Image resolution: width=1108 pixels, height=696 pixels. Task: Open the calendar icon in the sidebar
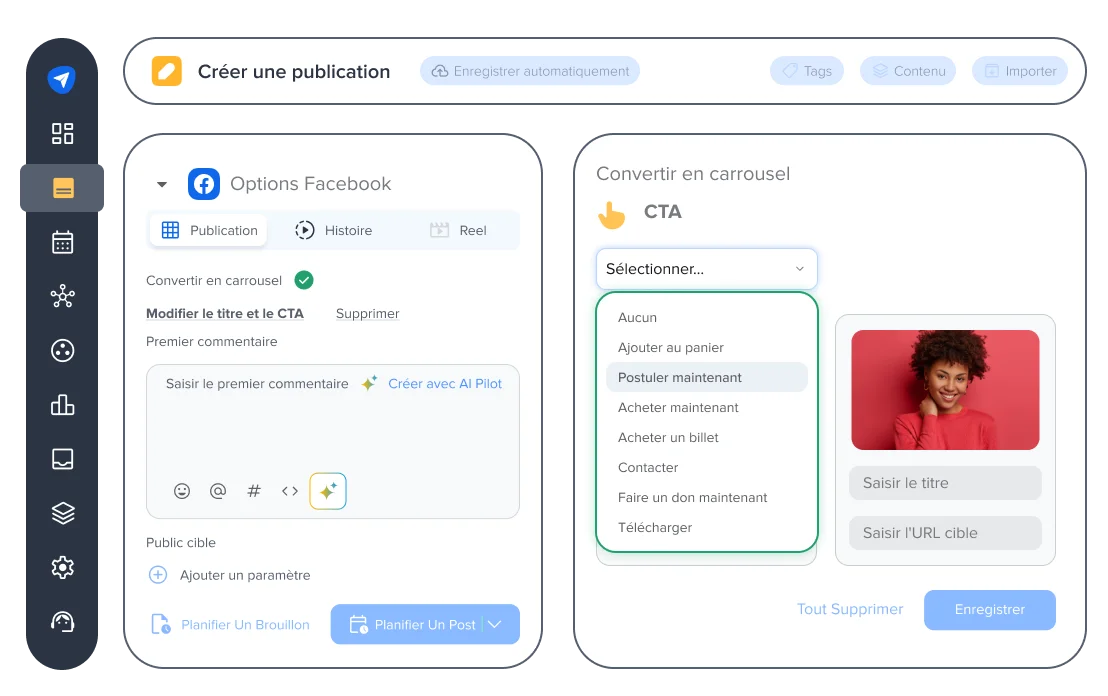pyautogui.click(x=63, y=241)
